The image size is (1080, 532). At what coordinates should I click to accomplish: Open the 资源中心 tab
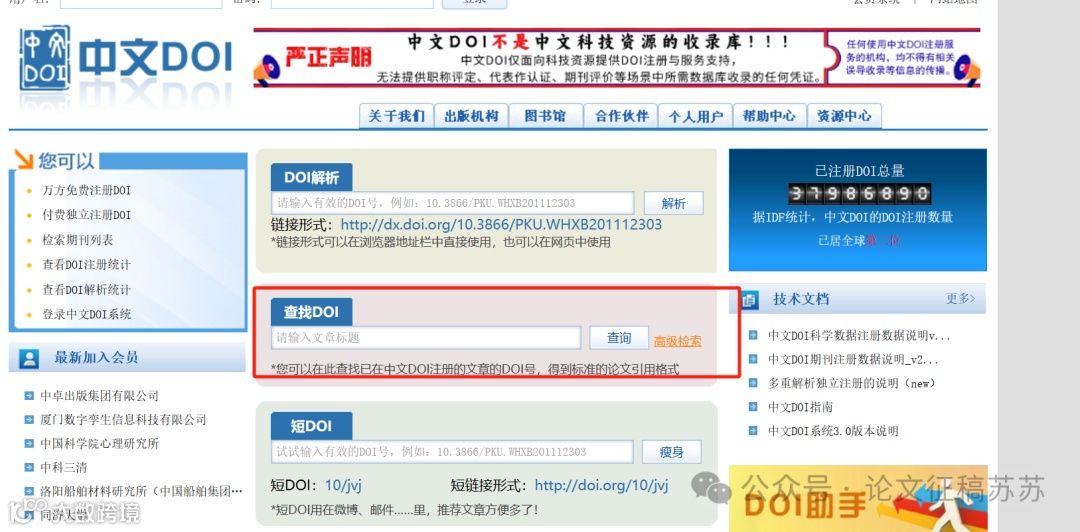(x=844, y=116)
